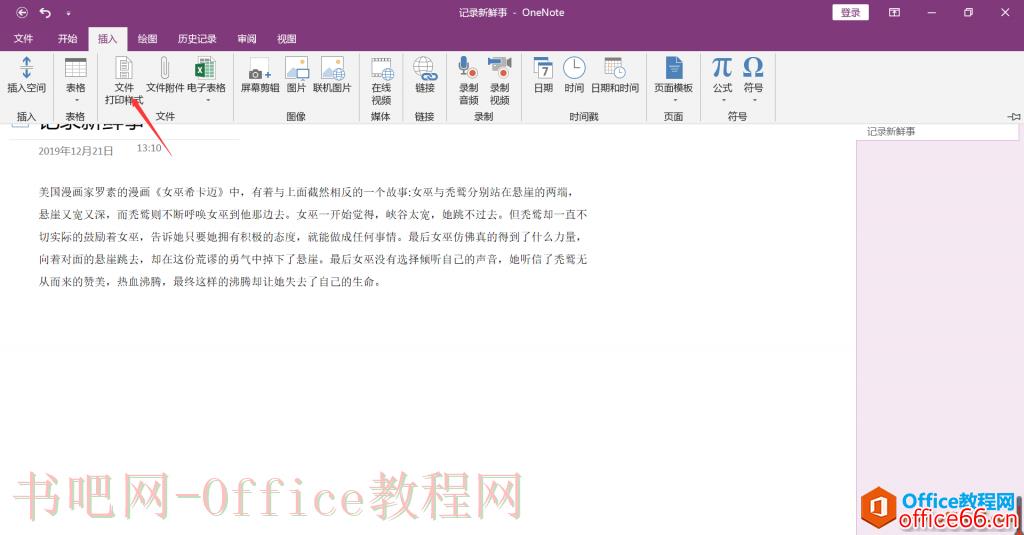Expand the Spreadsheet (电子表格) dropdown arrow

click(x=206, y=101)
